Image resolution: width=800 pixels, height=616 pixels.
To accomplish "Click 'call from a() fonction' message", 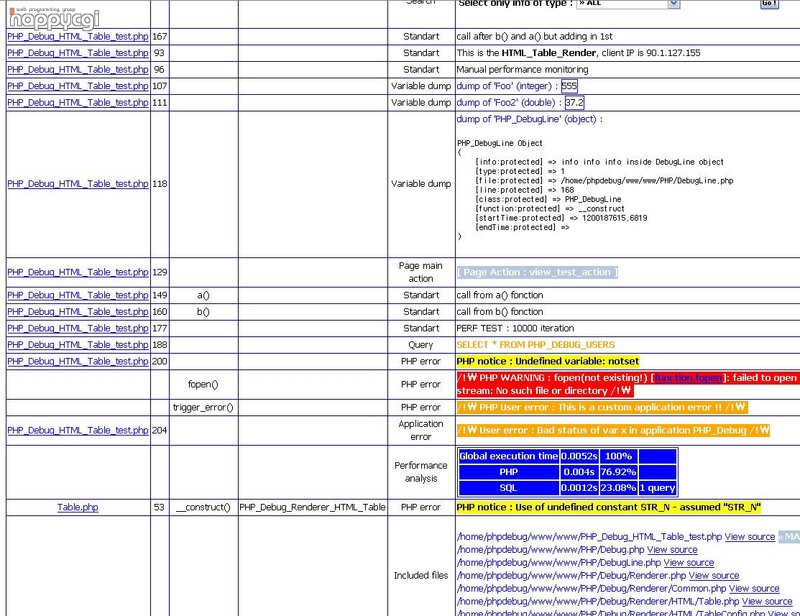I will pyautogui.click(x=500, y=295).
